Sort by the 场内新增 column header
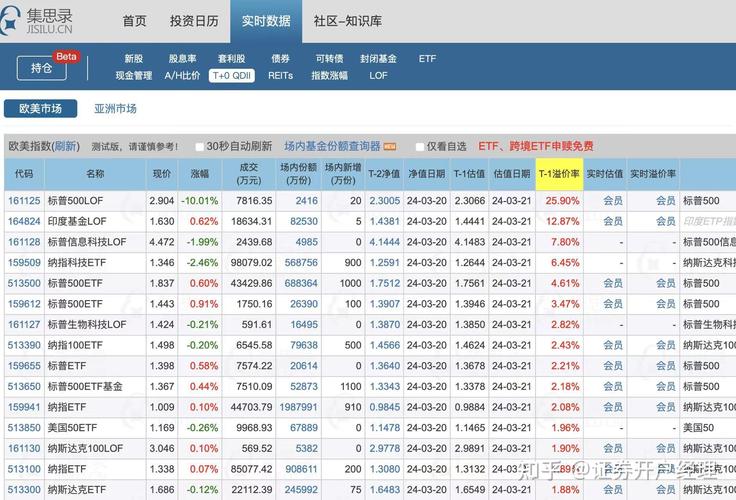This screenshot has width=736, height=500. point(343,174)
